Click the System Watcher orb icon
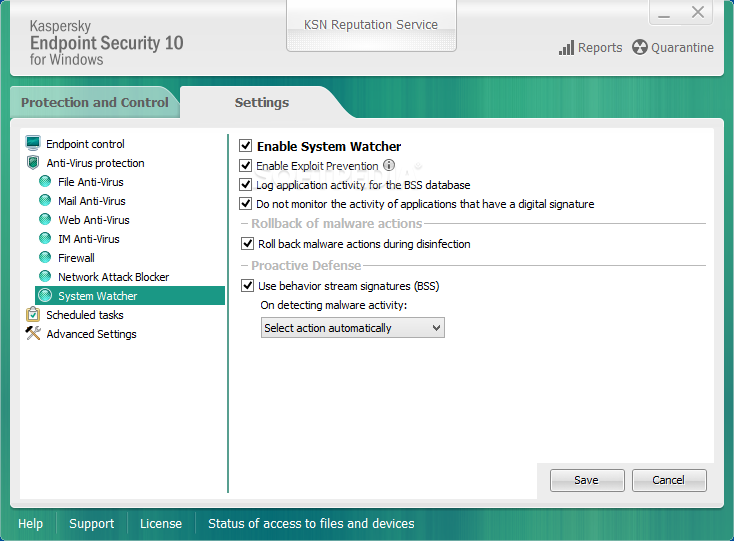Screen dimensions: 734x541 (x=45, y=296)
